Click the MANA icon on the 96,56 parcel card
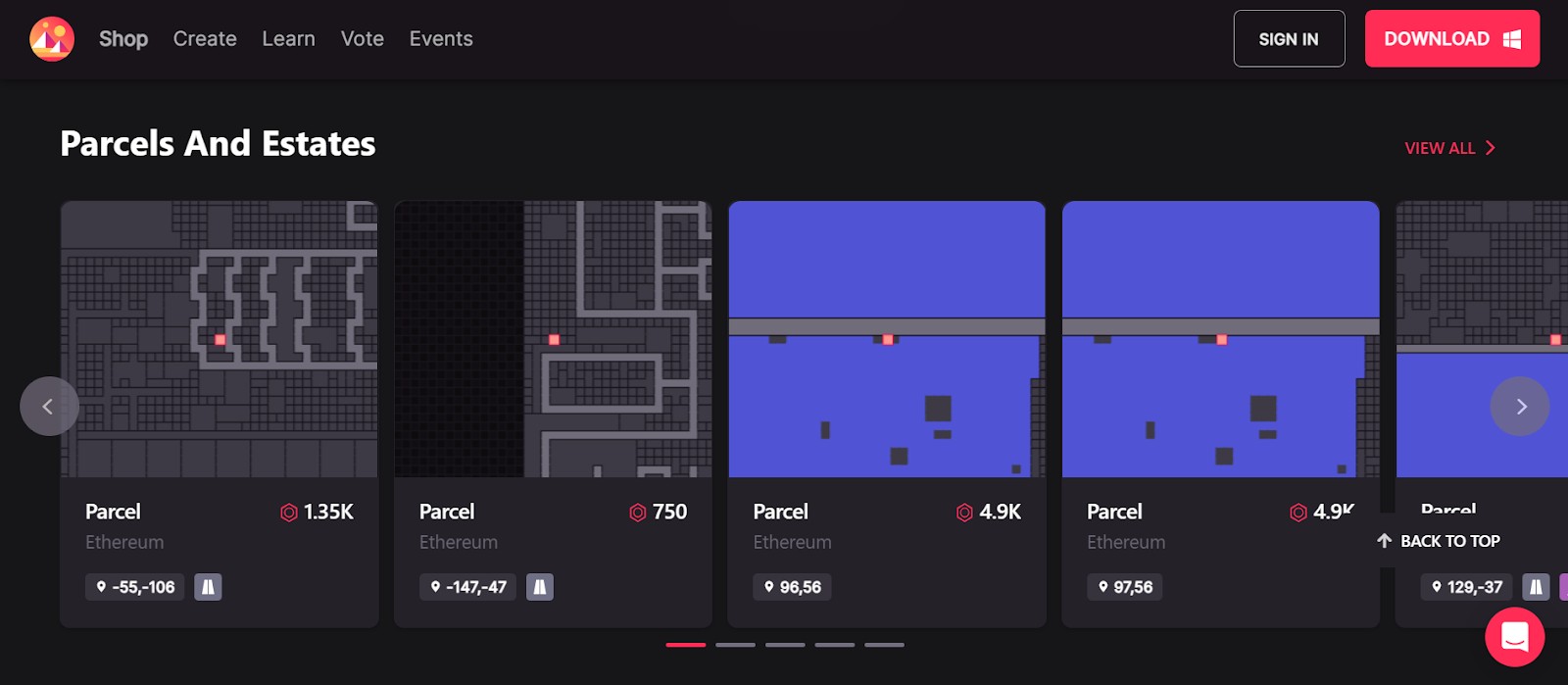Image resolution: width=1568 pixels, height=685 pixels. (964, 513)
